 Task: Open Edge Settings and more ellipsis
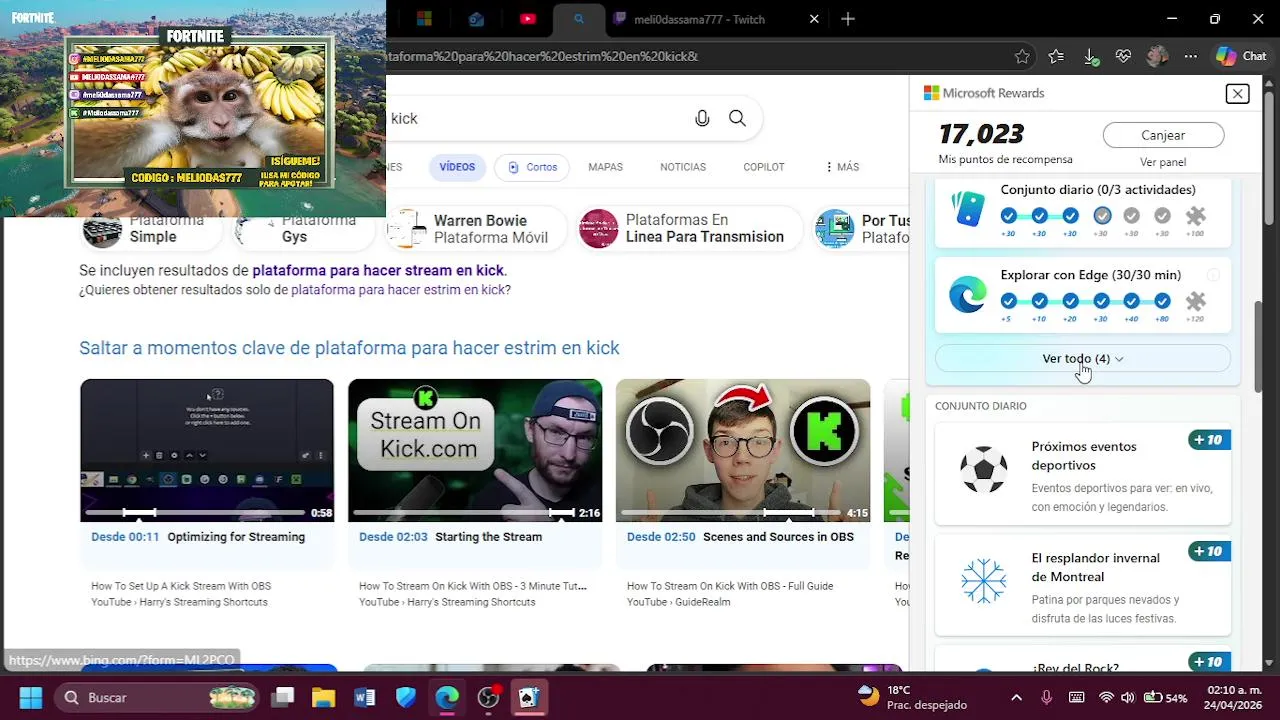point(1190,57)
